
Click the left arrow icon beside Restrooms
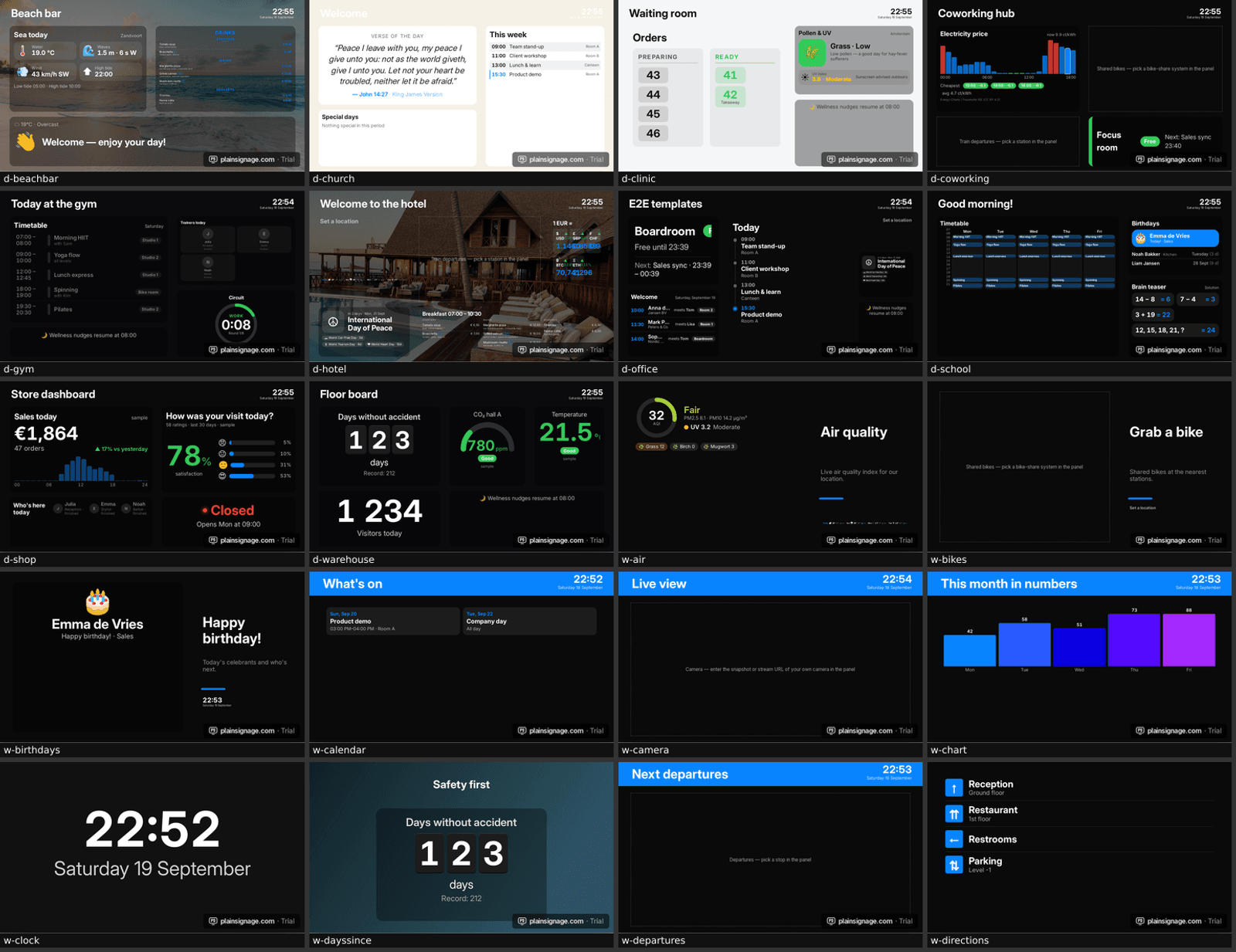coord(954,839)
